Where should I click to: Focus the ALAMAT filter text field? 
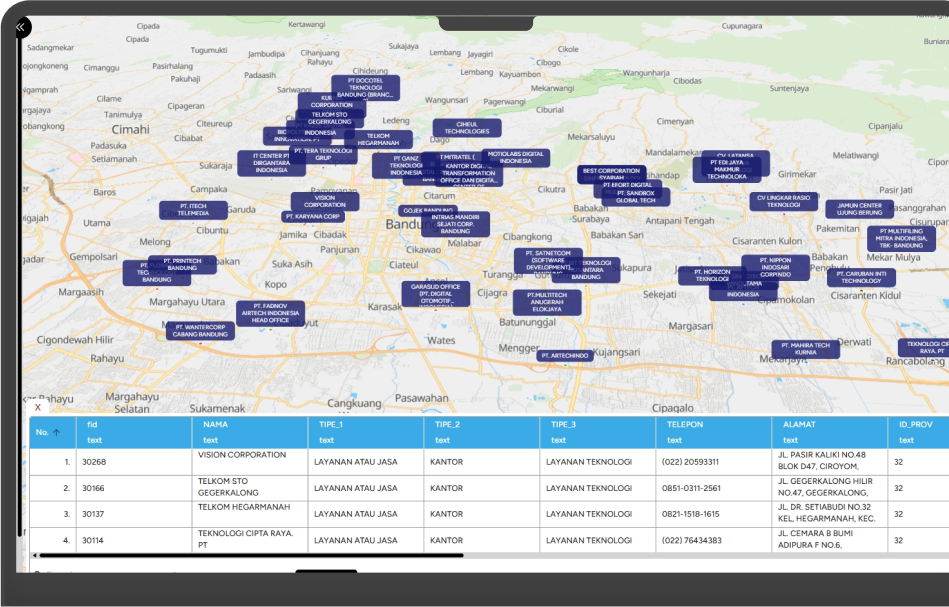[x=828, y=440]
